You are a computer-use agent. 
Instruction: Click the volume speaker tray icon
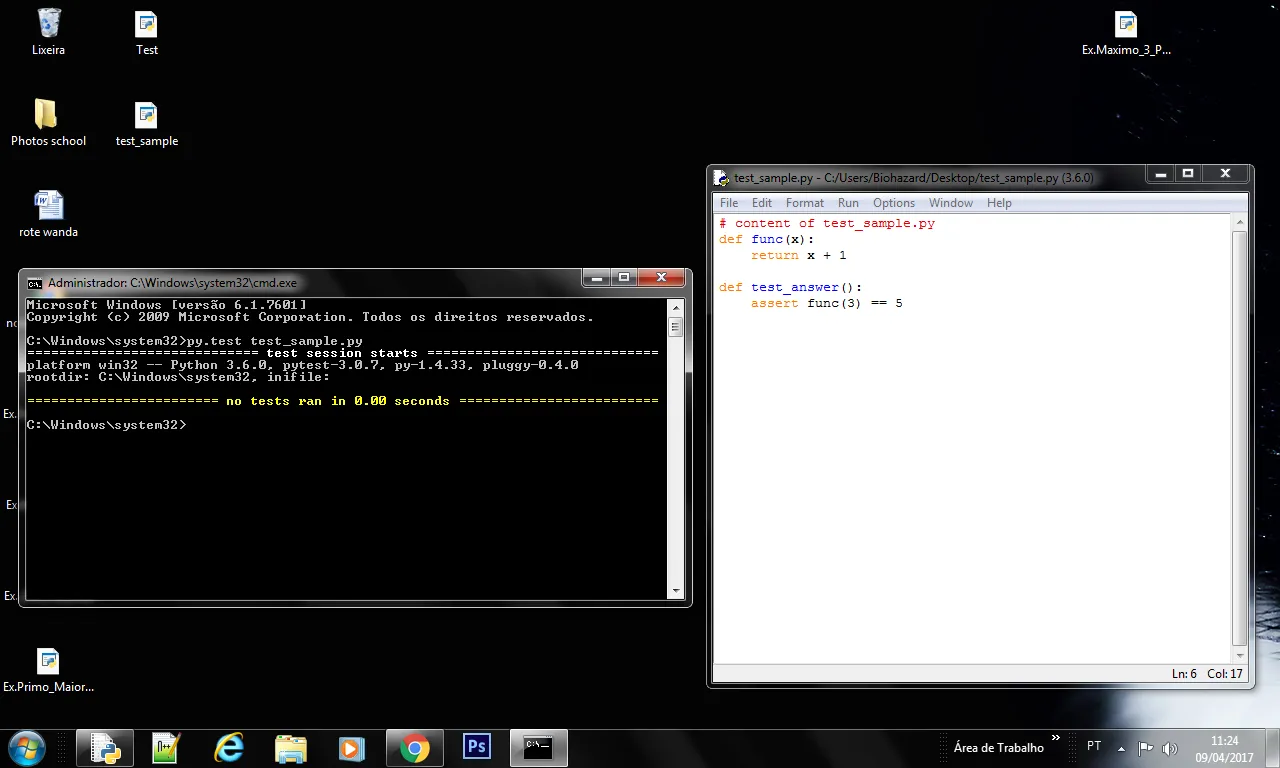point(1170,748)
